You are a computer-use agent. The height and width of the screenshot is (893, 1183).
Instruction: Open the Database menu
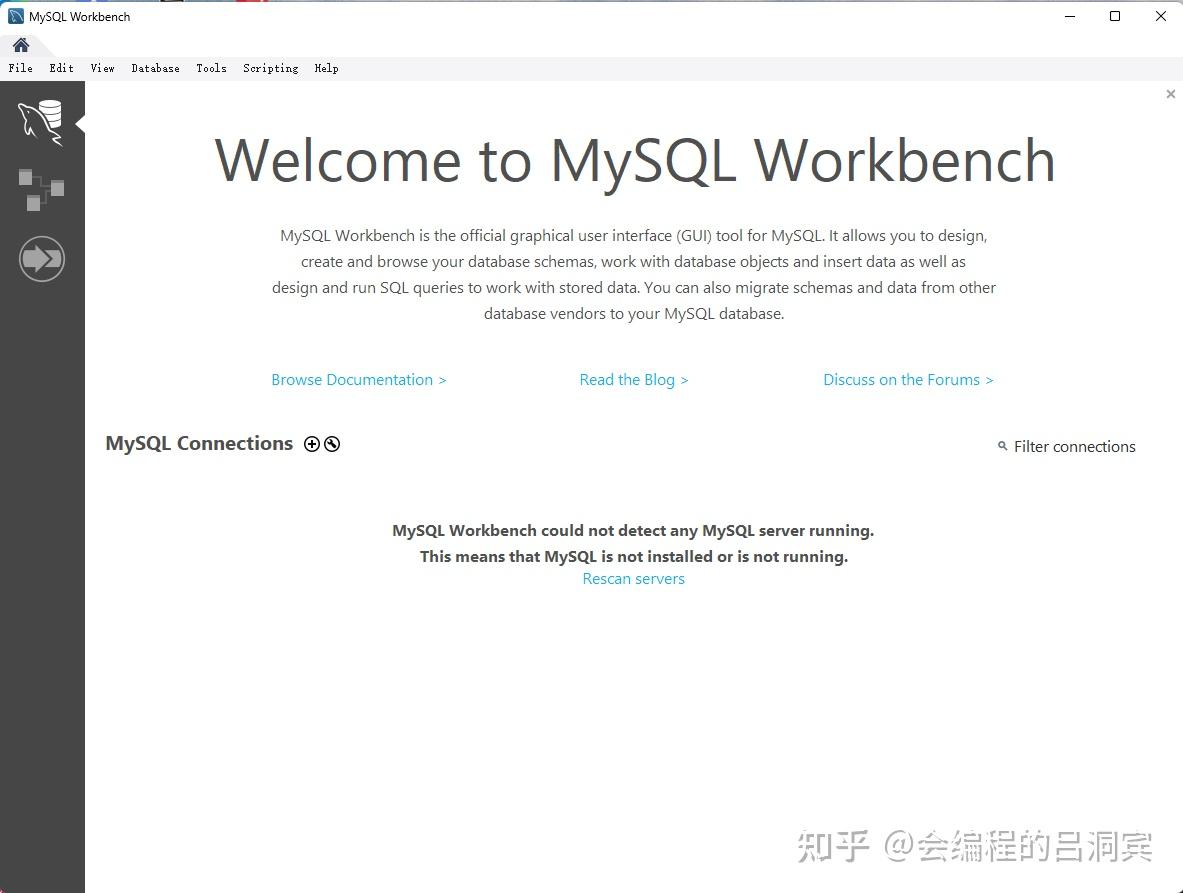tap(155, 68)
